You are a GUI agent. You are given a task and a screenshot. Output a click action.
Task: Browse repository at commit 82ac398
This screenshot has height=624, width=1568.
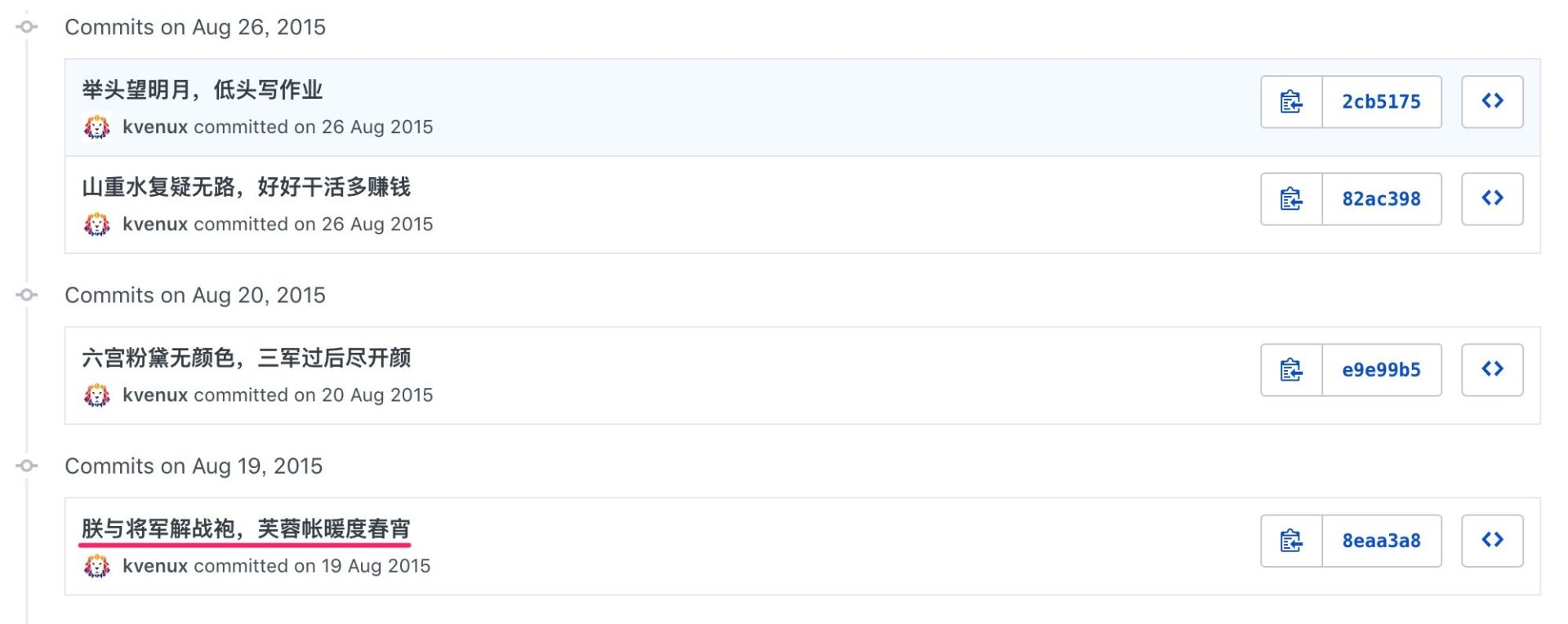pos(1492,199)
